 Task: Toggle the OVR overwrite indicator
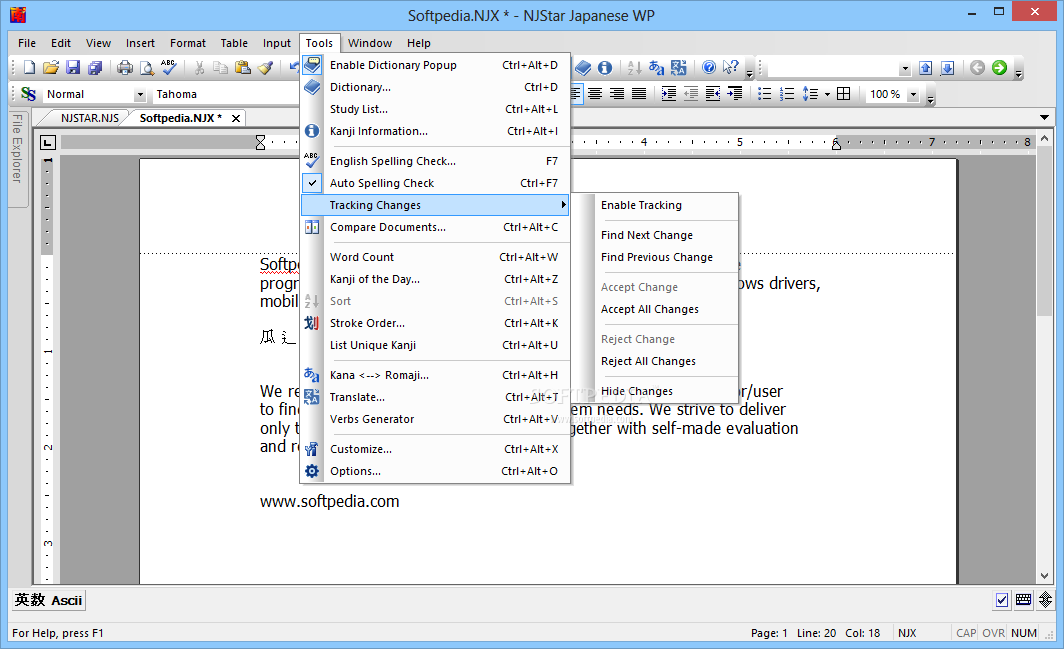coord(993,633)
